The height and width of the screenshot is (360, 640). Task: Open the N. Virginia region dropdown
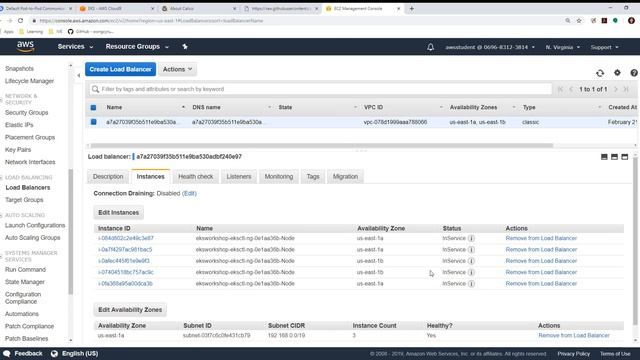tap(562, 47)
